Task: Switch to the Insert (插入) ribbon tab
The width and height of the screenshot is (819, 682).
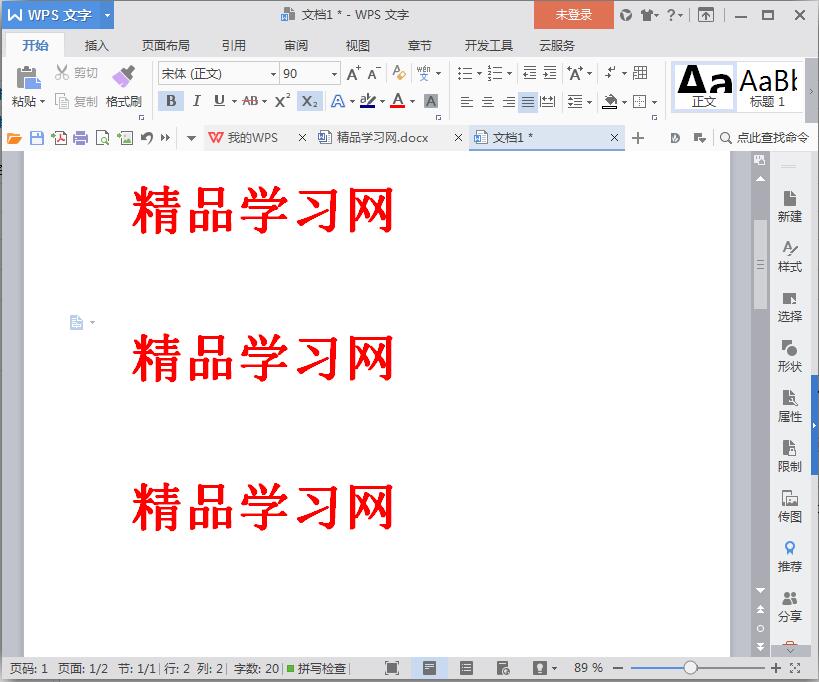Action: (x=97, y=46)
